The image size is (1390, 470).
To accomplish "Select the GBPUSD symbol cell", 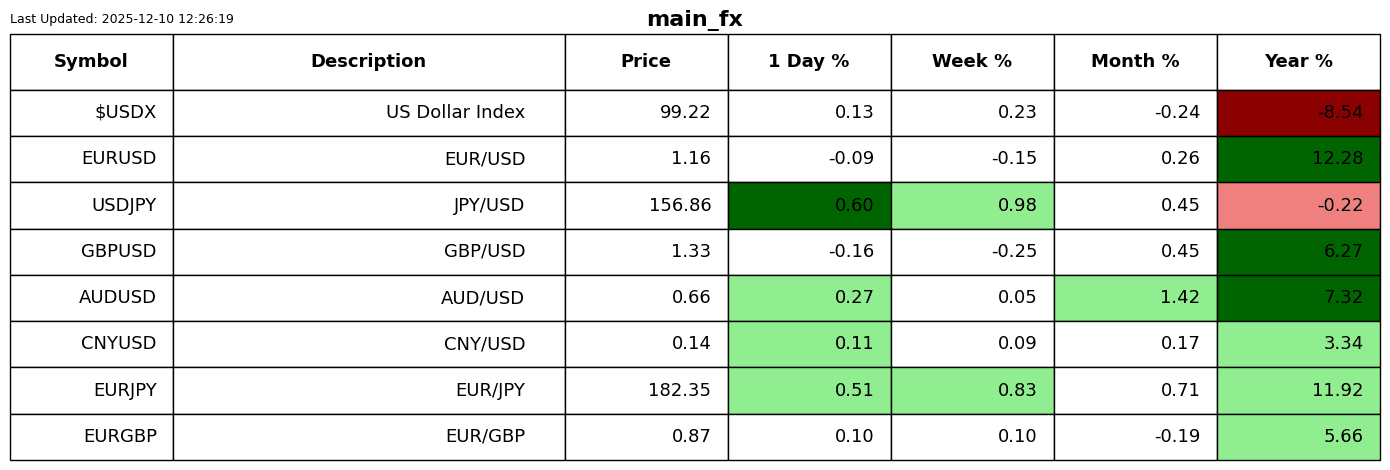I will point(91,252).
